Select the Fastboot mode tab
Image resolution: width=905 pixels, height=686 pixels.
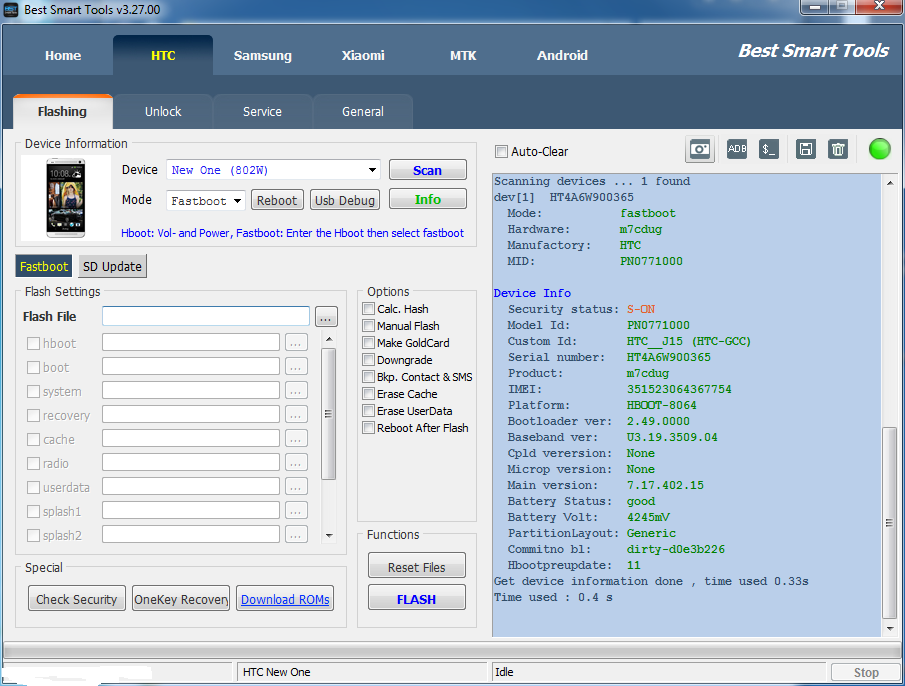pyautogui.click(x=44, y=266)
